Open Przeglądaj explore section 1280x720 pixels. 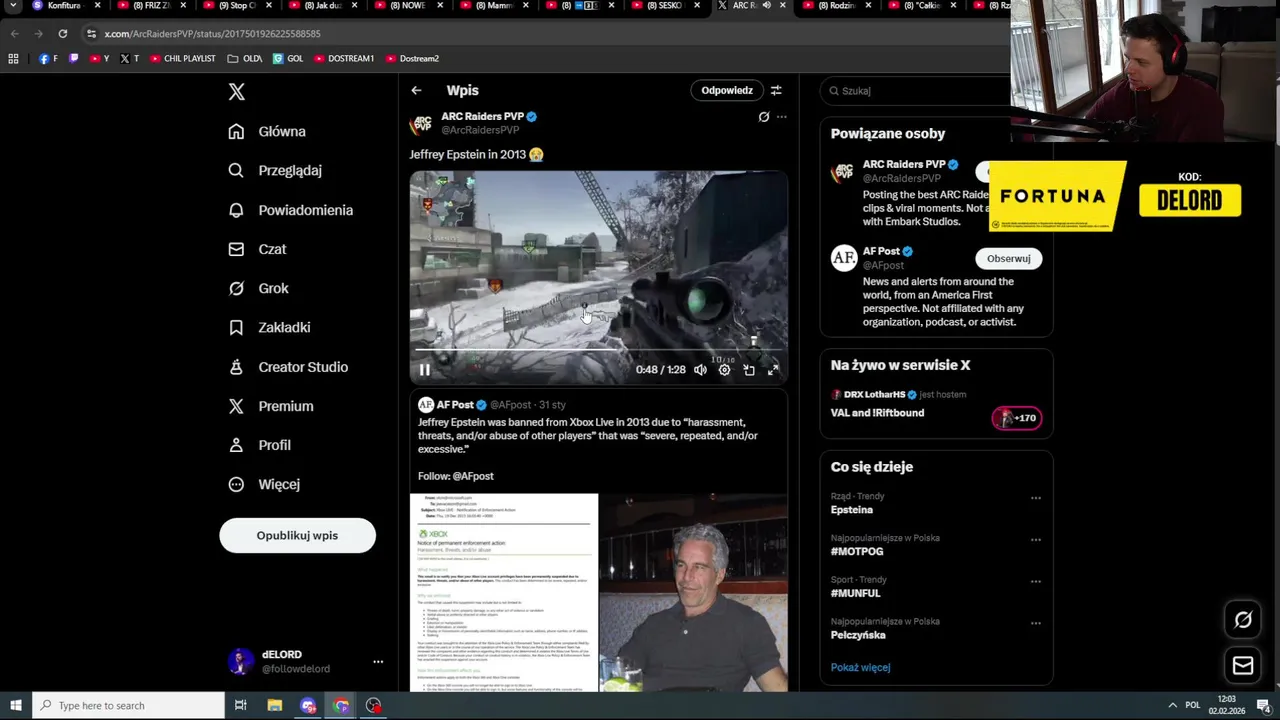pos(276,171)
